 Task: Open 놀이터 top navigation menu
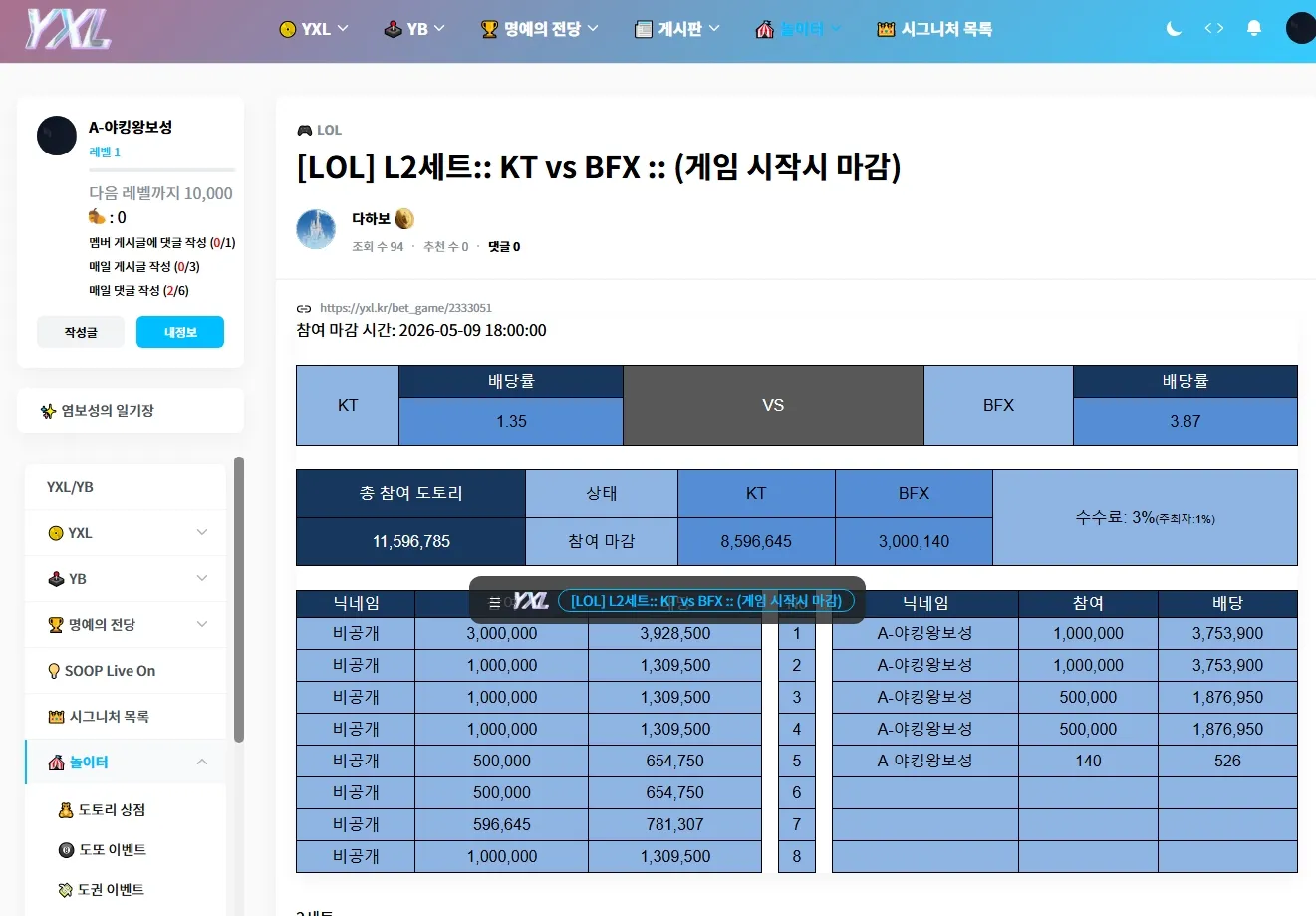[x=799, y=29]
